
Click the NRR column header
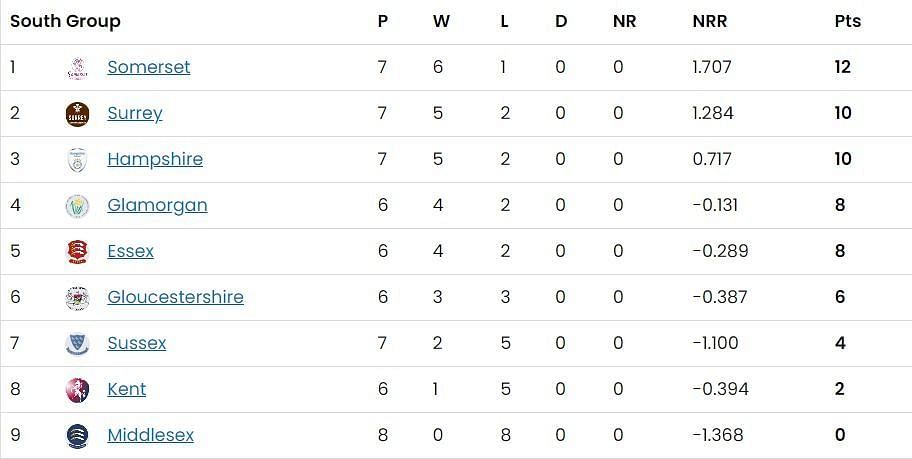pyautogui.click(x=709, y=21)
